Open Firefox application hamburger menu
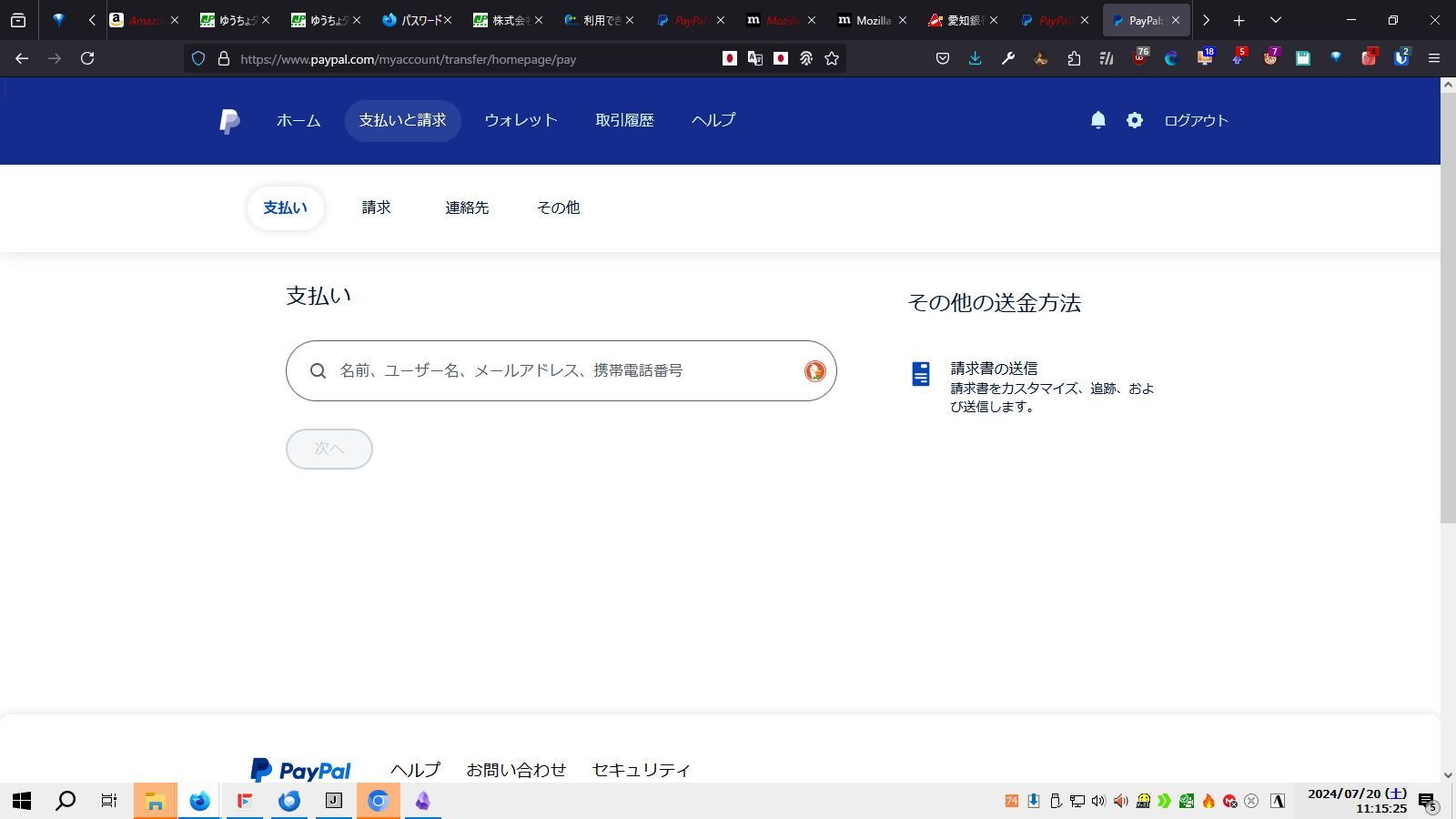Screen dimensions: 1456x819 tap(1434, 58)
